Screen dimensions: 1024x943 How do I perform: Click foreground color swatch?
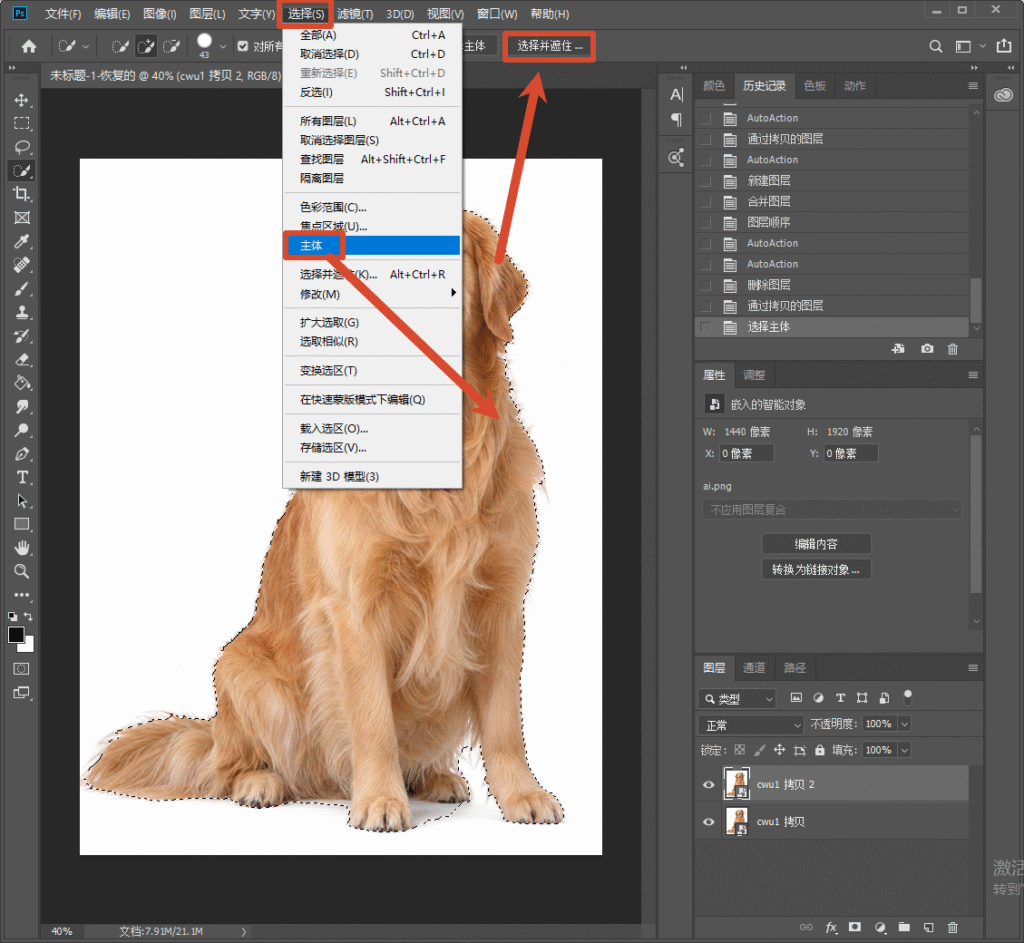[16, 634]
